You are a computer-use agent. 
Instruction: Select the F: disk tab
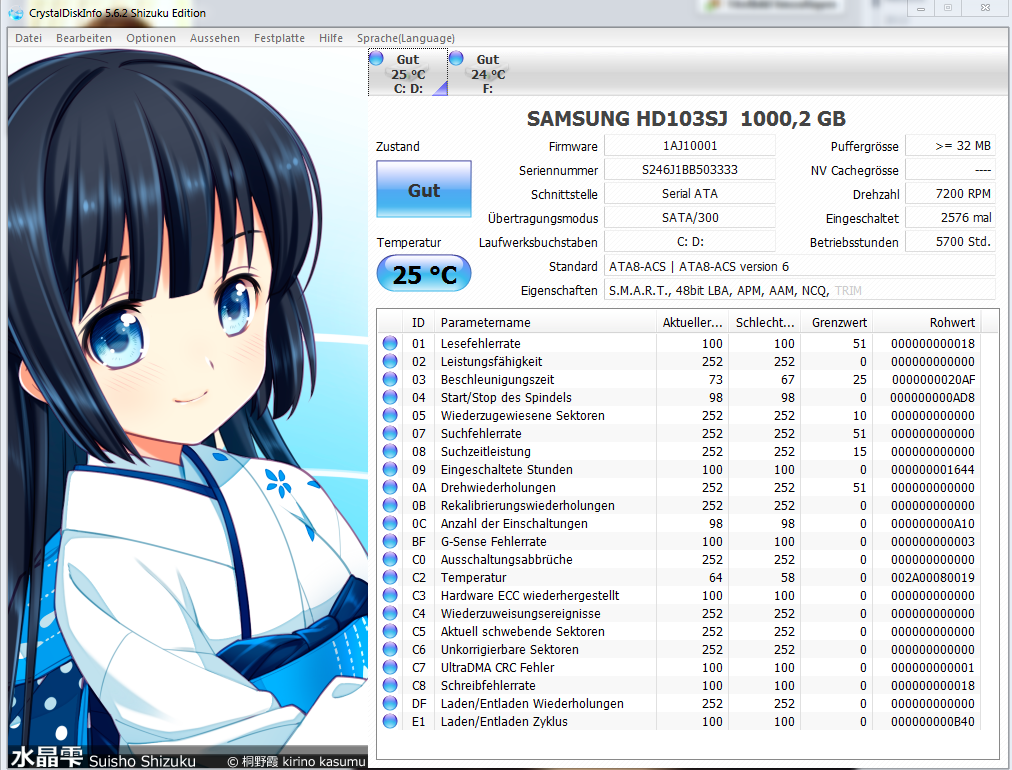click(x=488, y=73)
